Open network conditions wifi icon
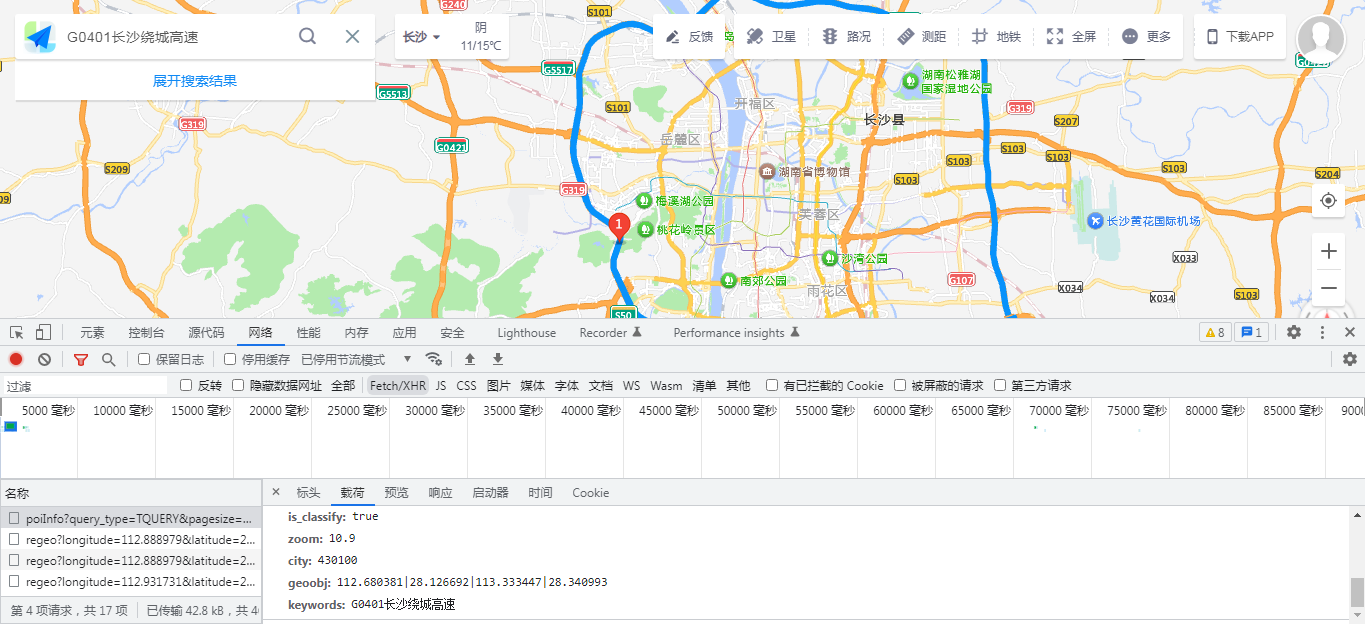This screenshot has width=1365, height=624. 433,359
